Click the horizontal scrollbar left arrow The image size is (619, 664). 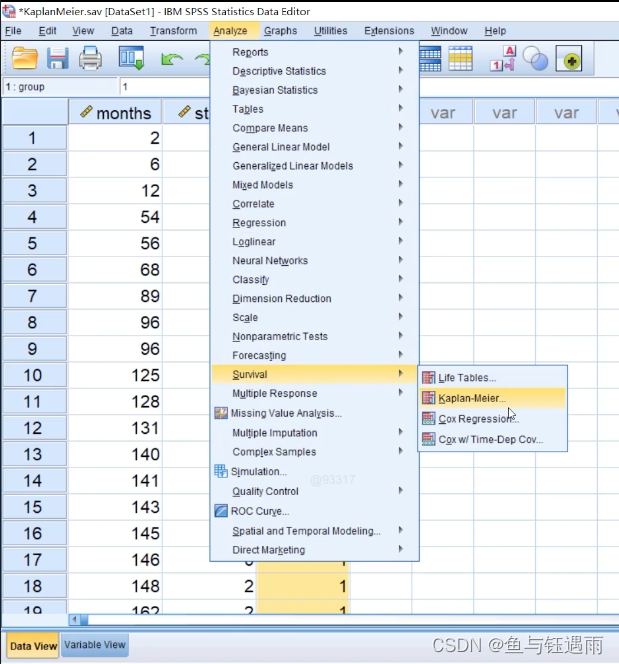74,620
